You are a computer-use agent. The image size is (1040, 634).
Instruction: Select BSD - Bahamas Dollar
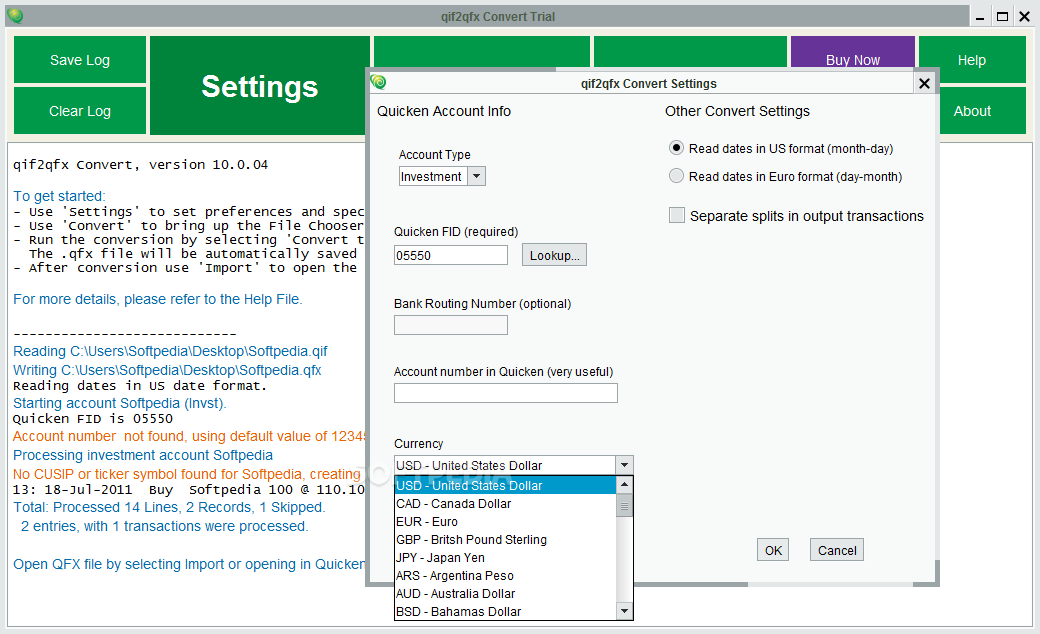click(x=505, y=611)
